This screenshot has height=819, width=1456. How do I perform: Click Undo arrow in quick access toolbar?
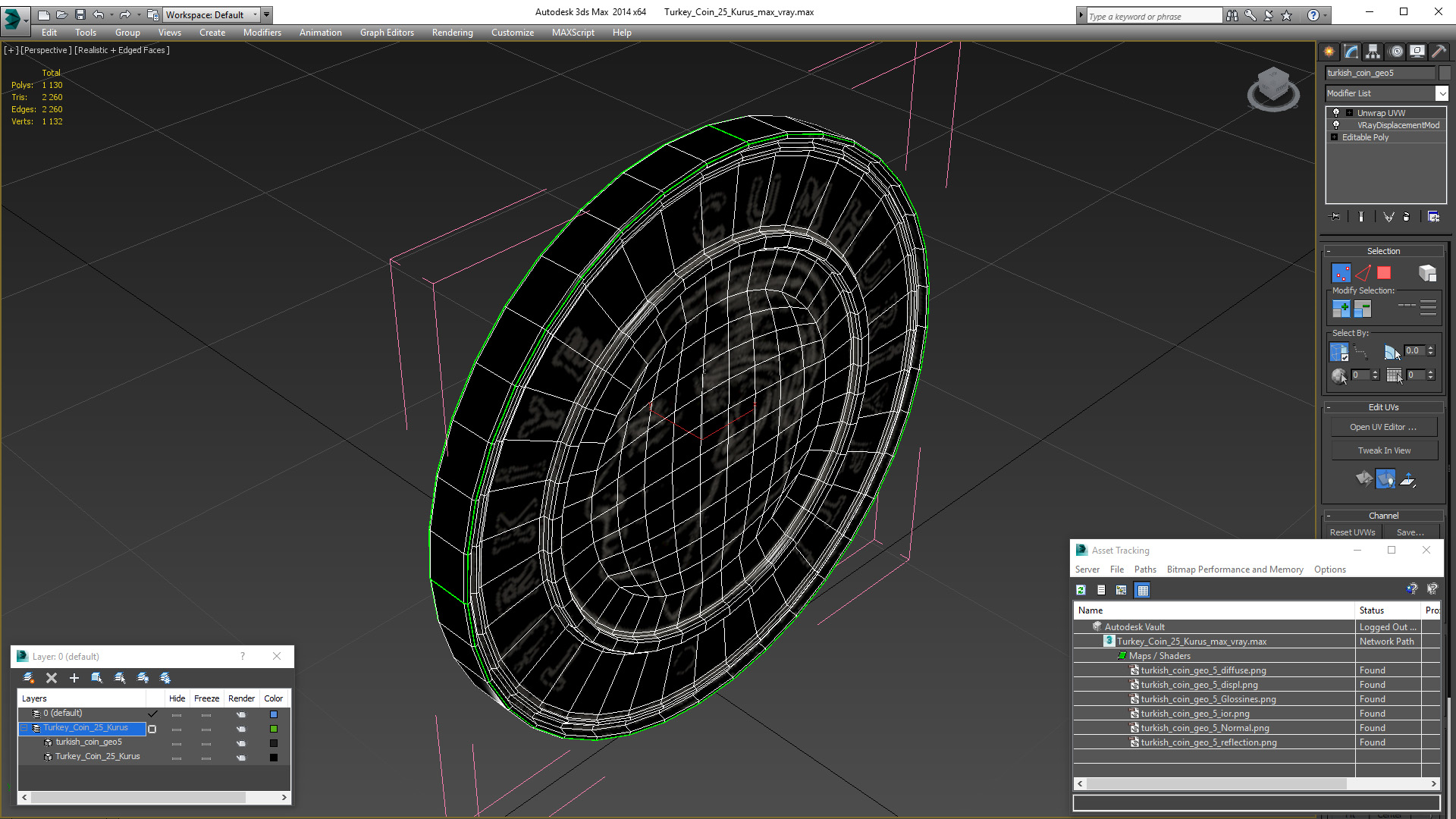98,14
